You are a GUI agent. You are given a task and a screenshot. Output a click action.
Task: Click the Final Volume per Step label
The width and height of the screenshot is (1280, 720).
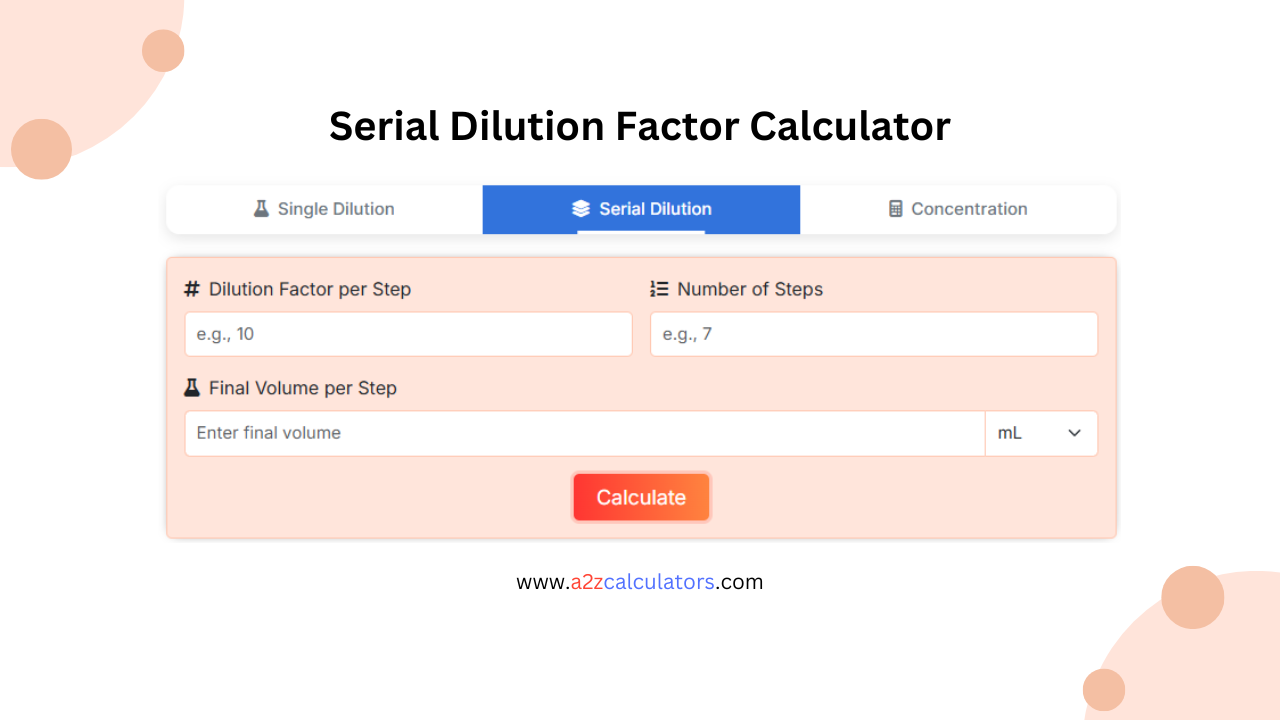(x=303, y=388)
